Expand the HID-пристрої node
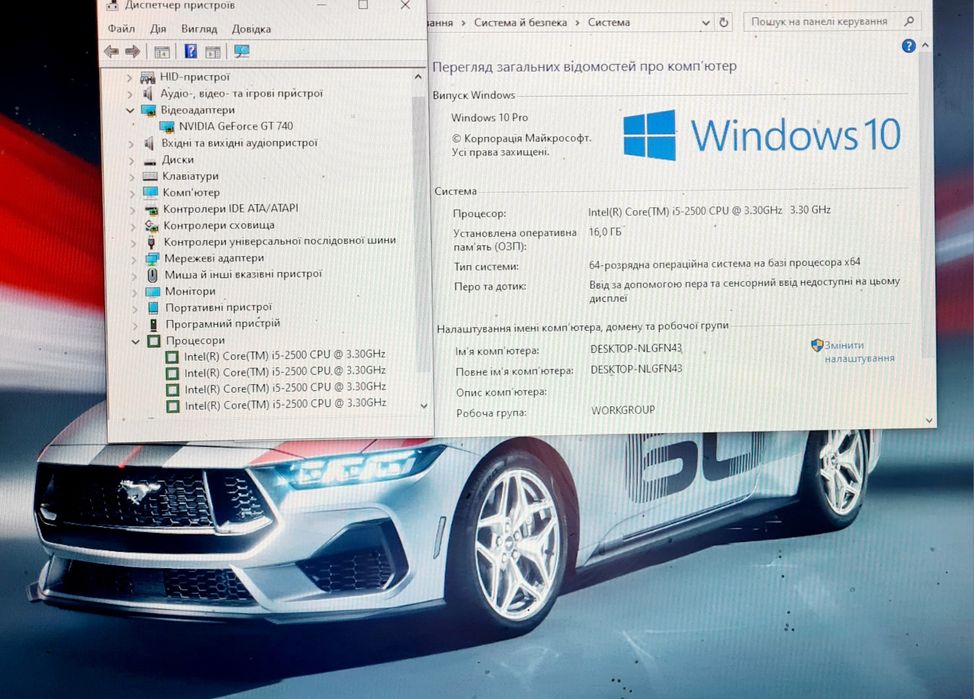 (129, 78)
